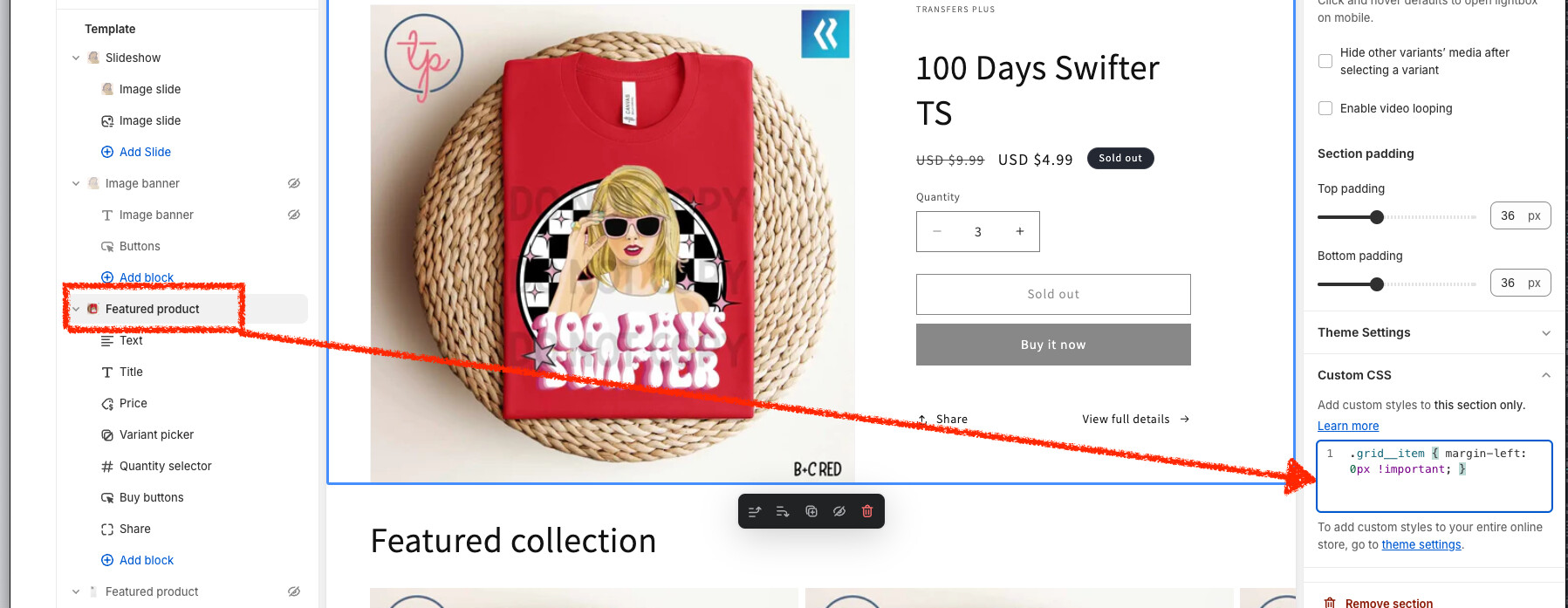This screenshot has width=1568, height=608.
Task: Open the Learn more link
Action: tap(1348, 426)
